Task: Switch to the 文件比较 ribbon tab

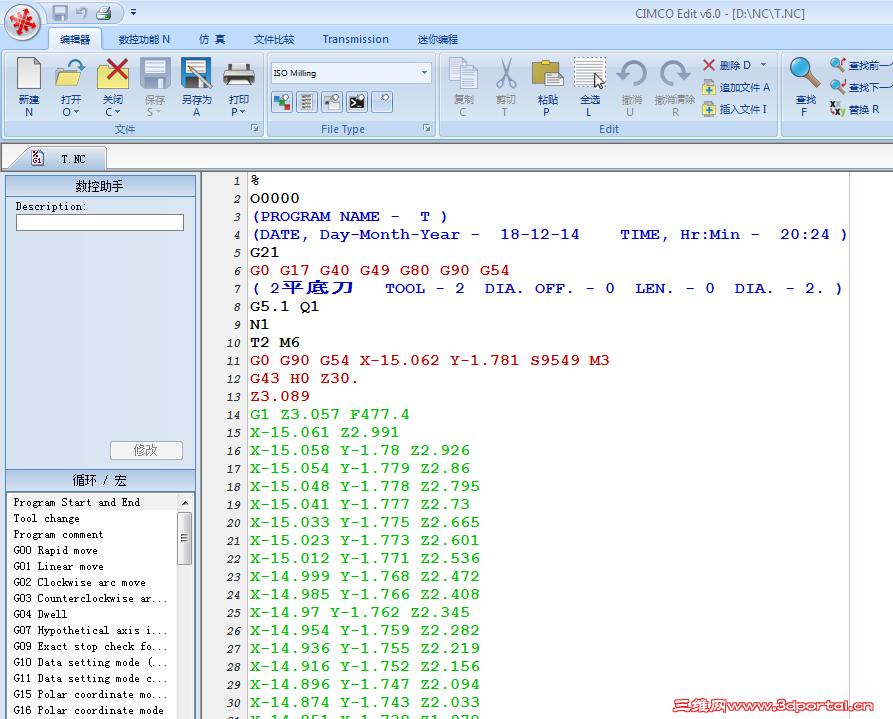Action: point(274,39)
